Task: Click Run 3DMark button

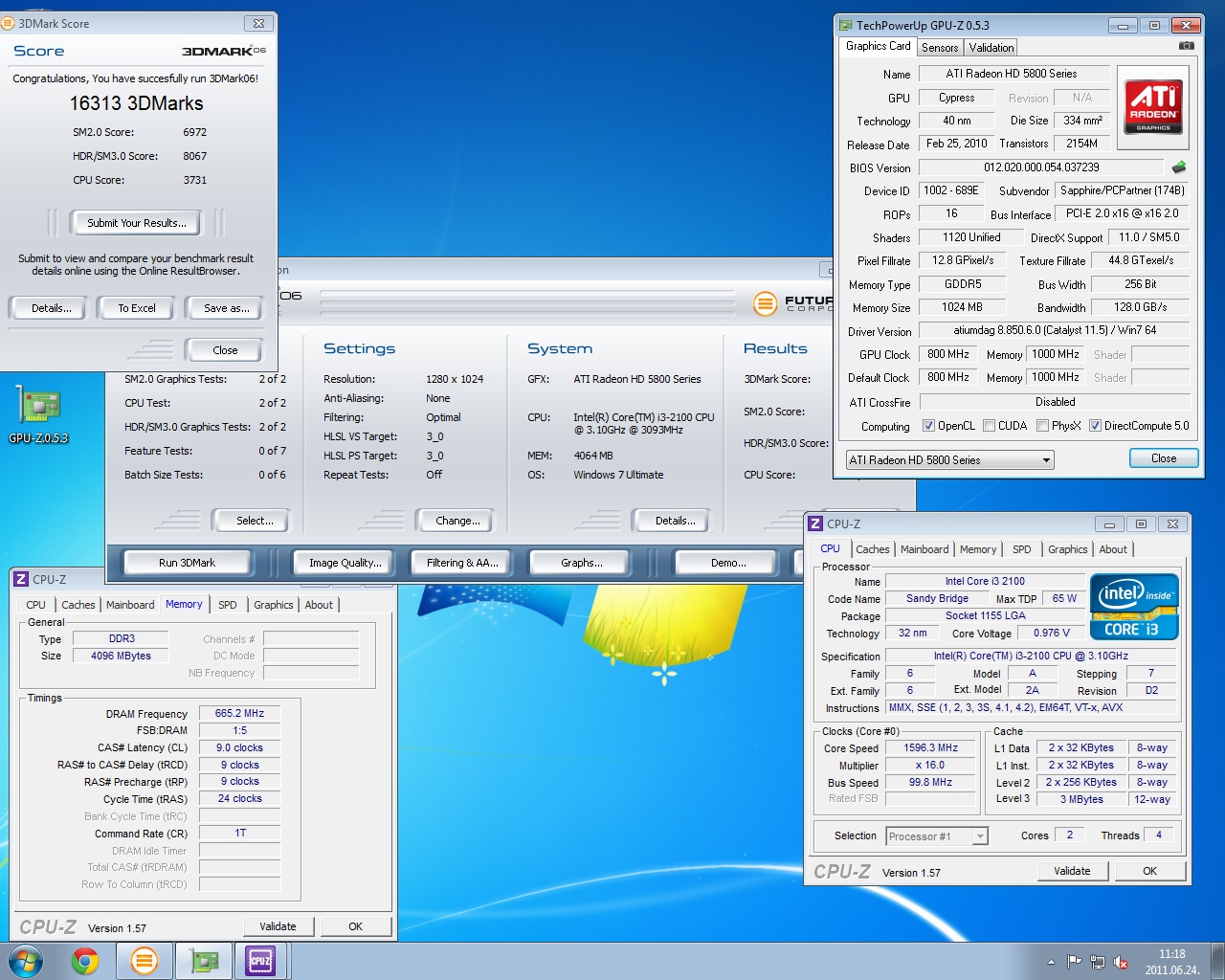Action: 187,563
